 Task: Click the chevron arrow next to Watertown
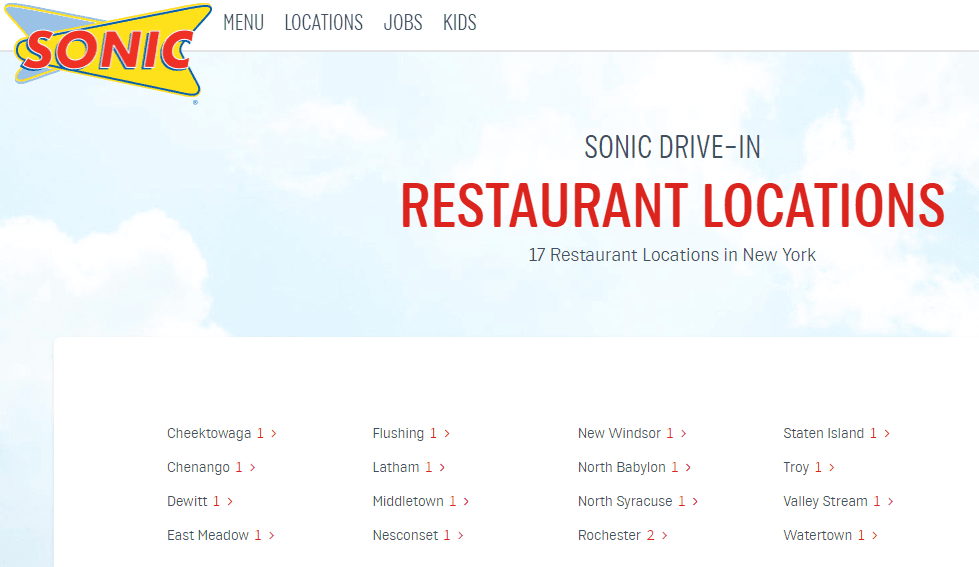click(x=875, y=535)
